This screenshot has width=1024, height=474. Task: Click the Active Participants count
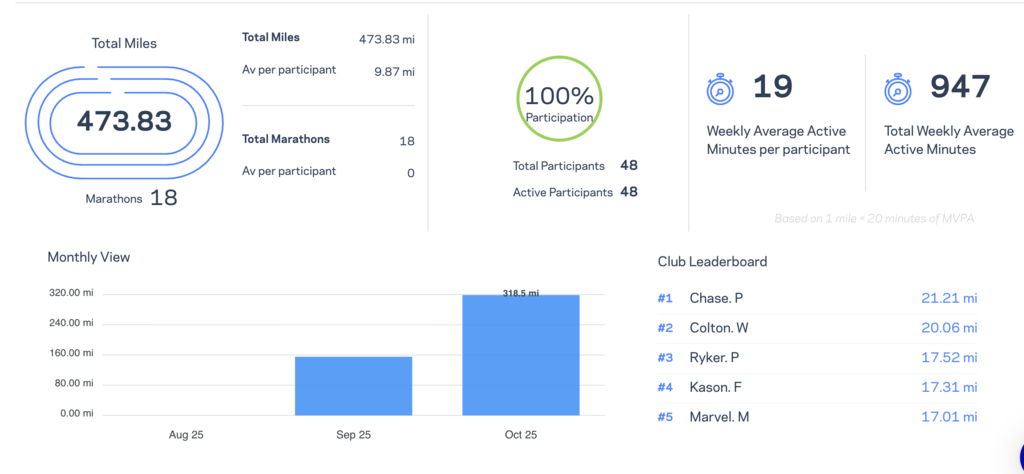click(628, 191)
